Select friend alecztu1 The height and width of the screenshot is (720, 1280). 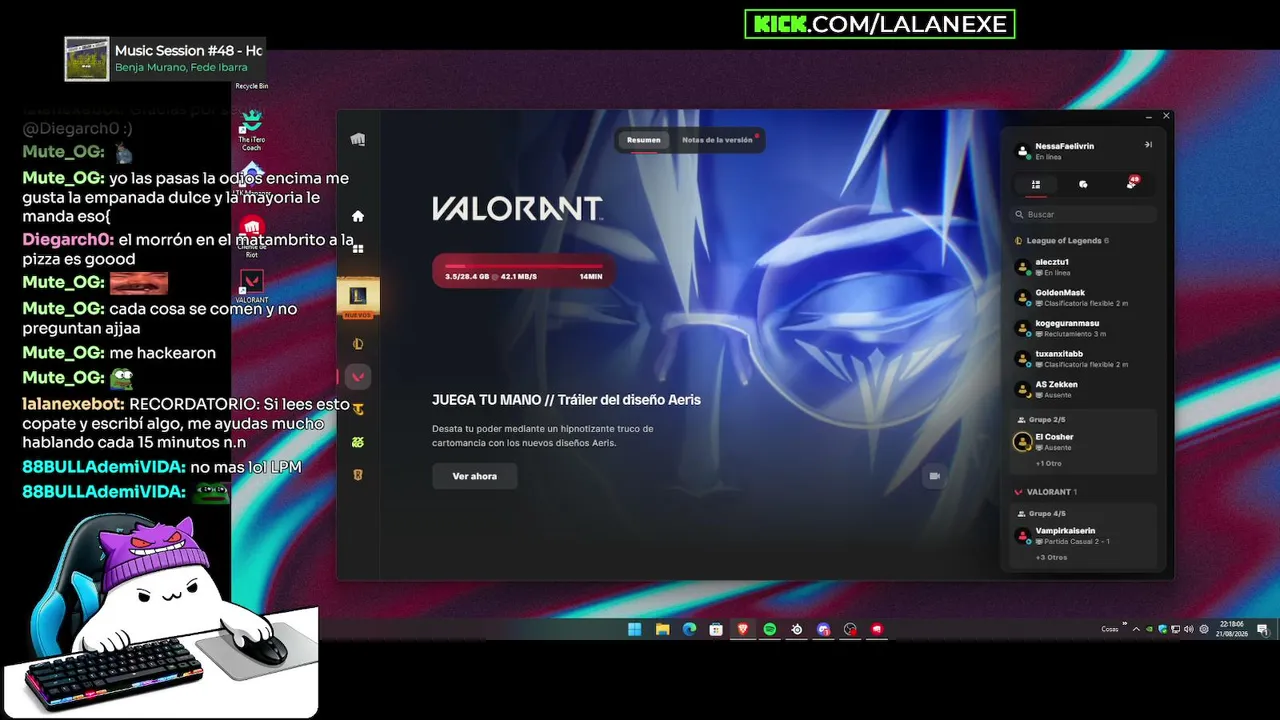click(x=1084, y=267)
